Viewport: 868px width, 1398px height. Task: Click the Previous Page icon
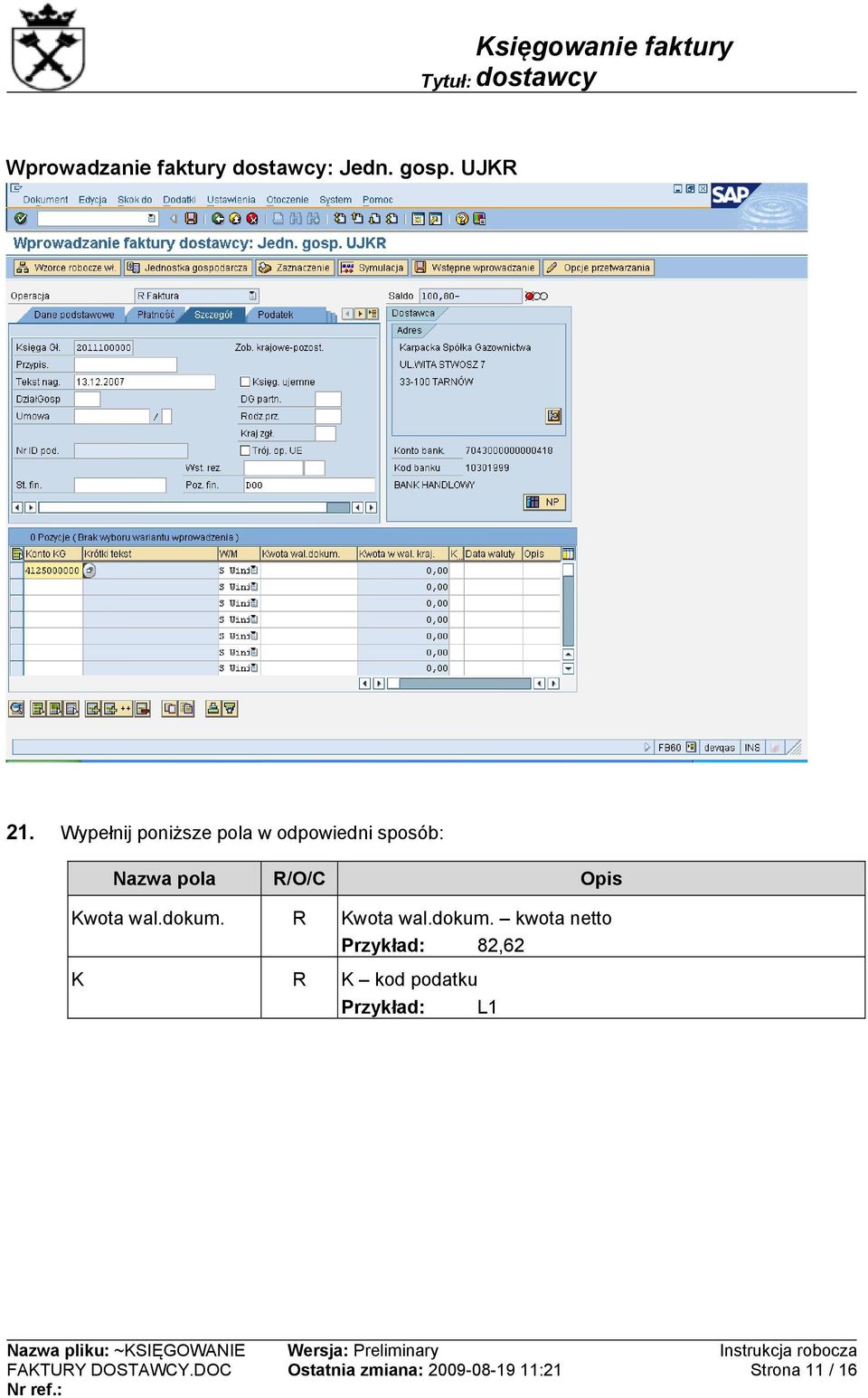coord(357,219)
